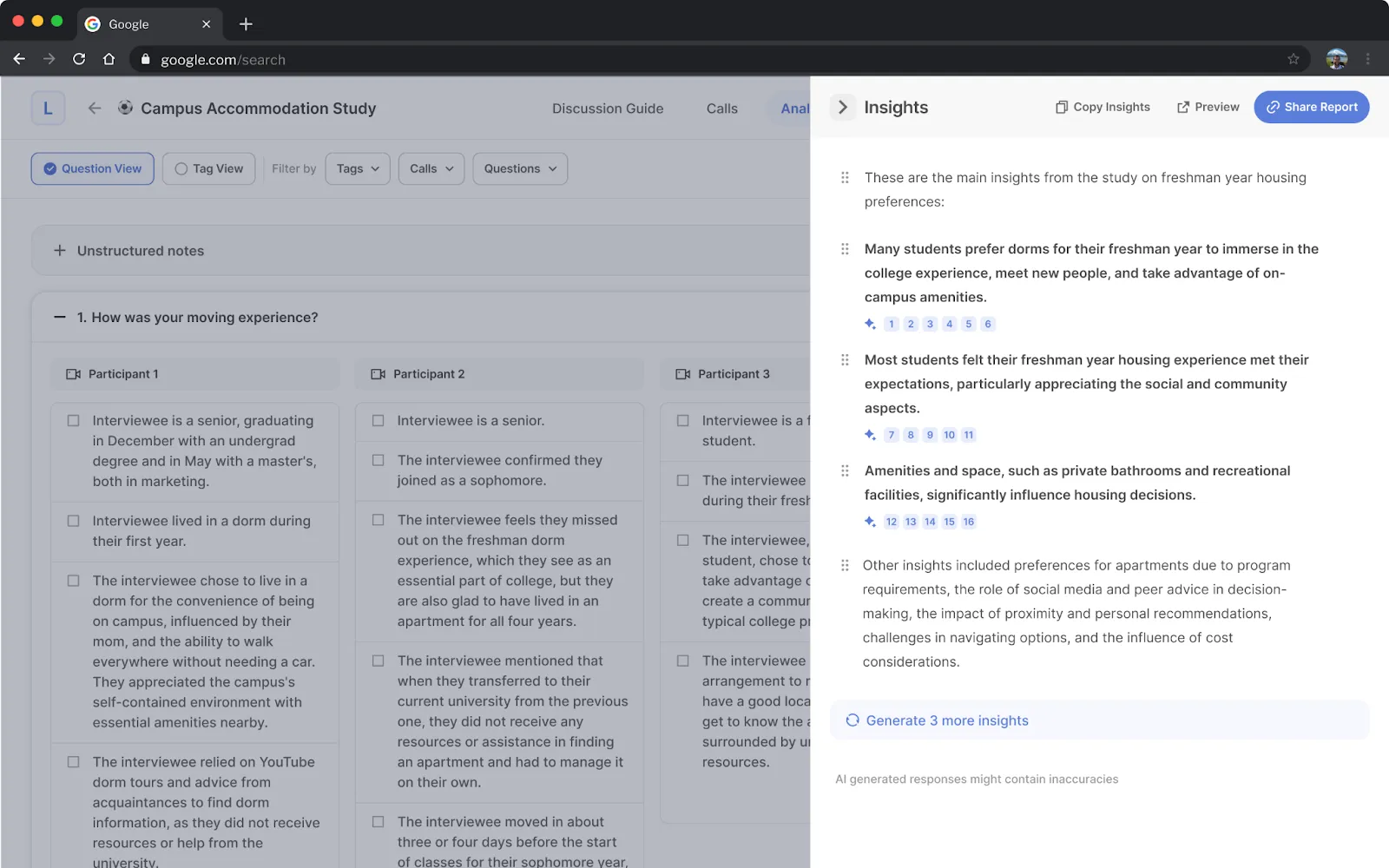Open citation 1 under dorms insight
Viewport: 1389px width, 868px height.
[892, 324]
